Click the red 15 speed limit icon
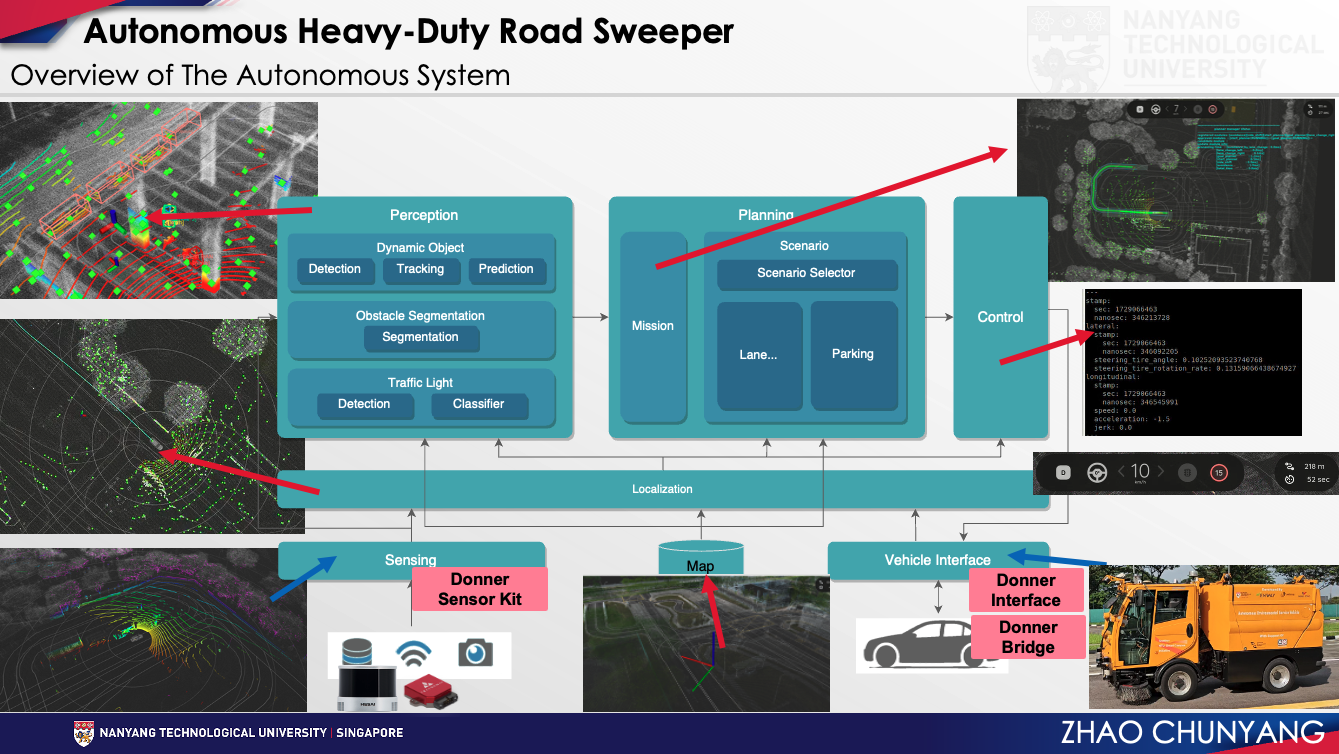 pyautogui.click(x=1218, y=473)
